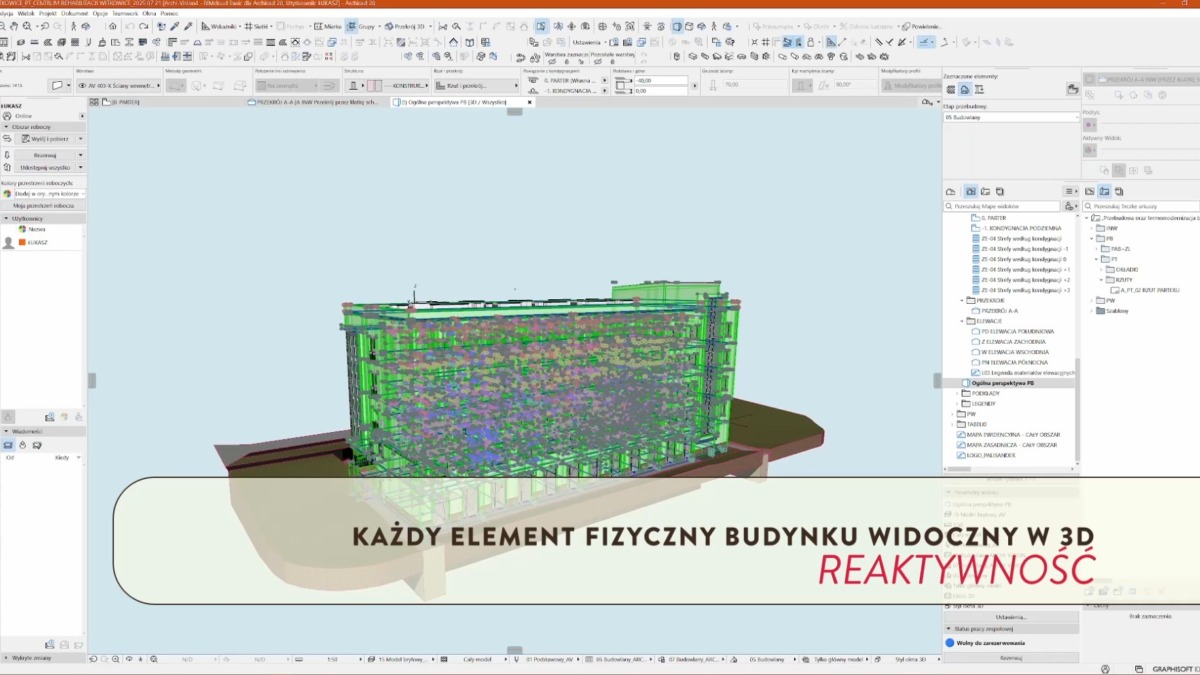Expand the TABELKI folder
The width and height of the screenshot is (1200, 675).
tap(953, 424)
